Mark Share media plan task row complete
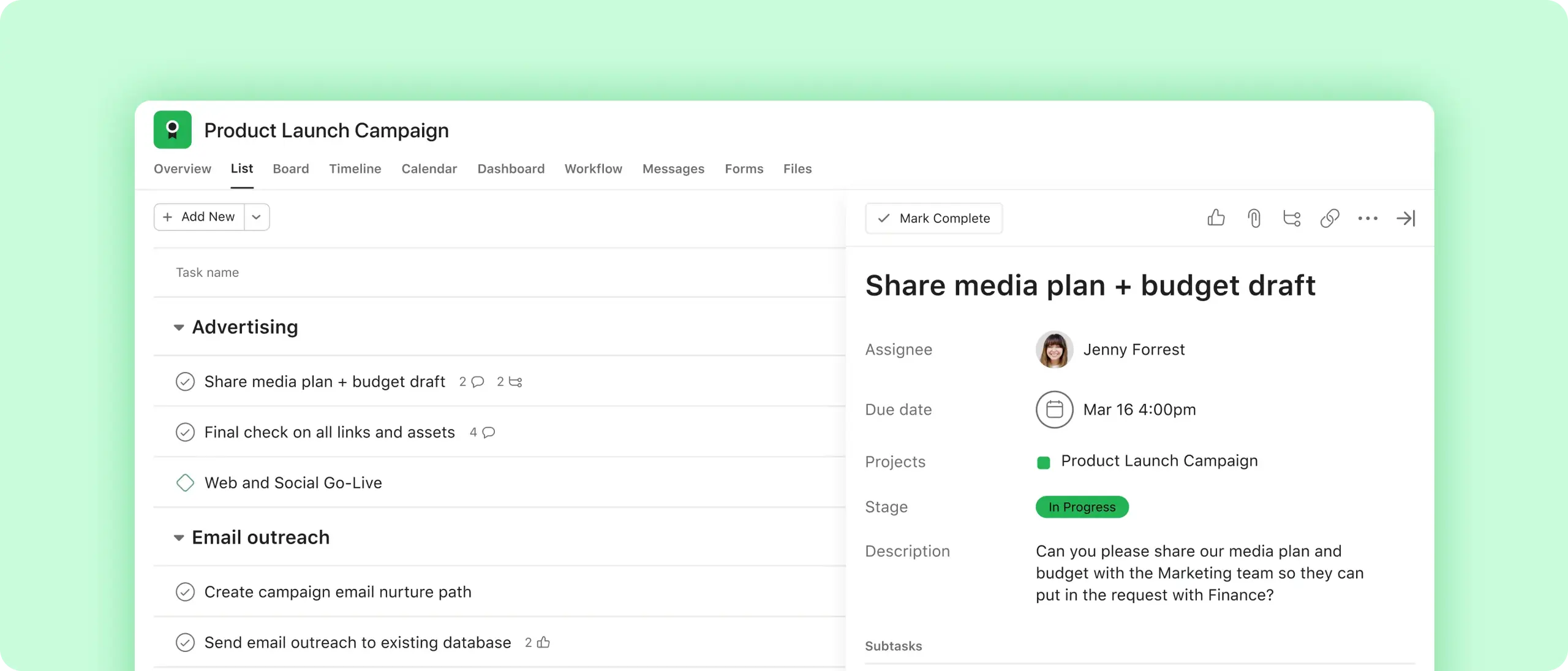Viewport: 1568px width, 671px height. [x=185, y=382]
